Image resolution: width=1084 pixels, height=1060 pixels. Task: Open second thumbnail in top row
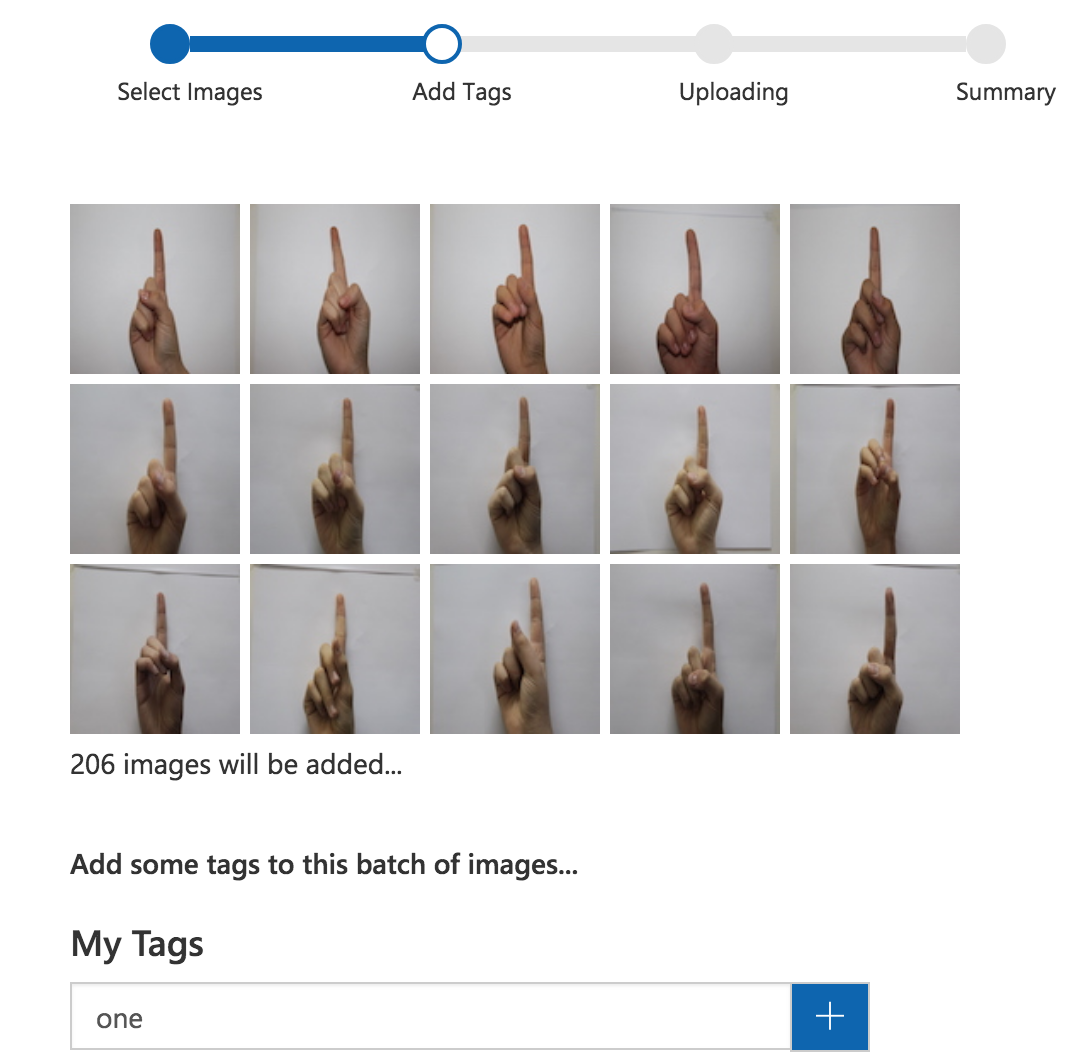(335, 289)
